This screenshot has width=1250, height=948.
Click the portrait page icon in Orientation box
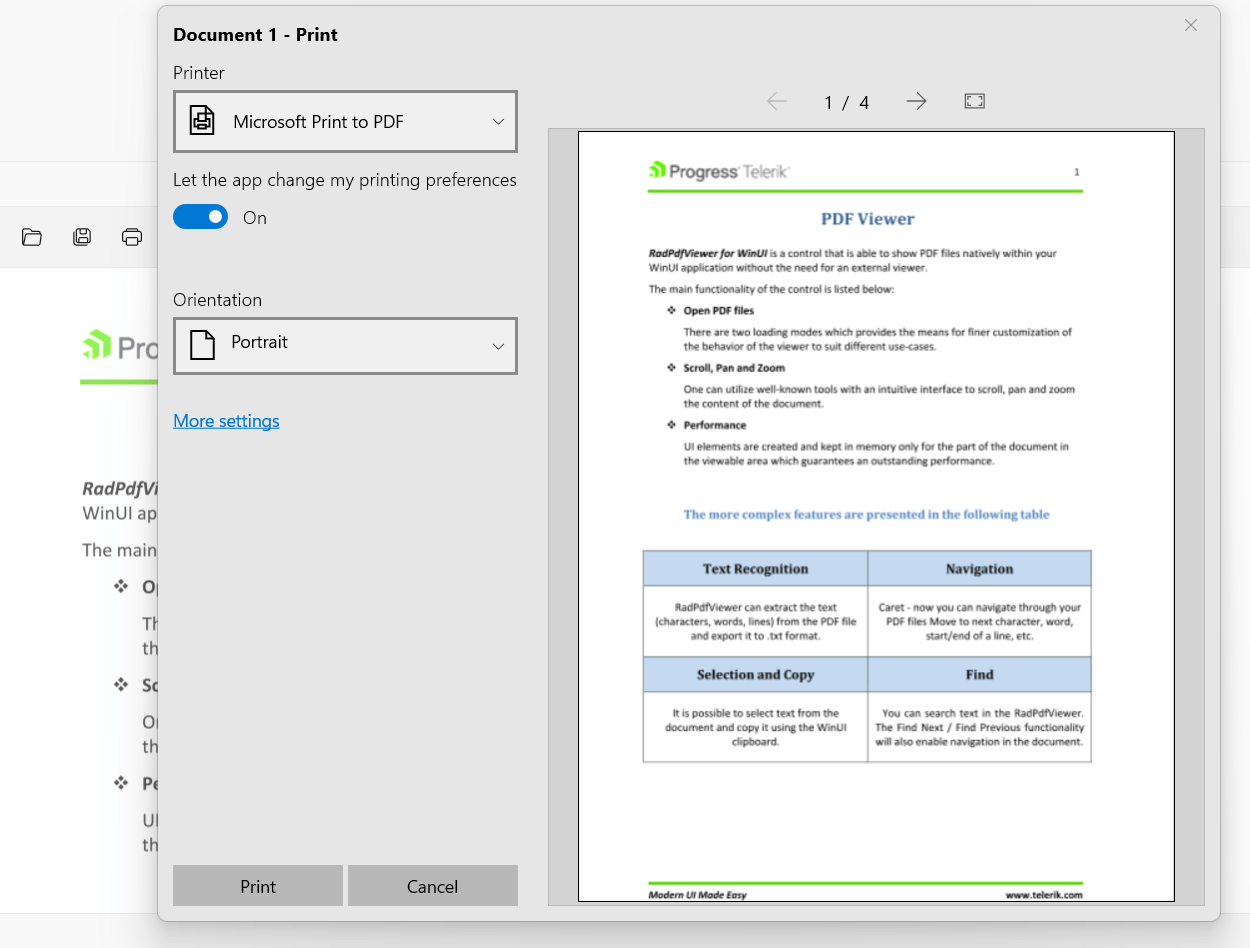click(200, 345)
